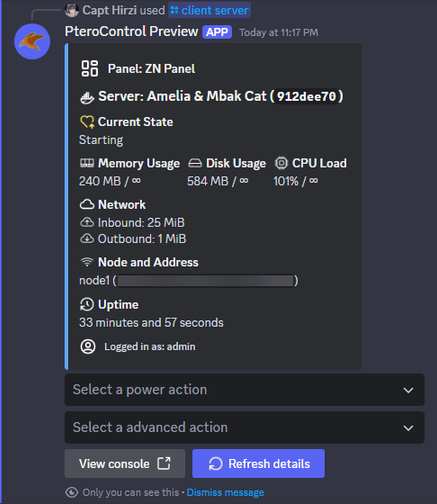This screenshot has height=504, width=437.
Task: Click the Memory Usage RAM icon
Action: (87, 163)
